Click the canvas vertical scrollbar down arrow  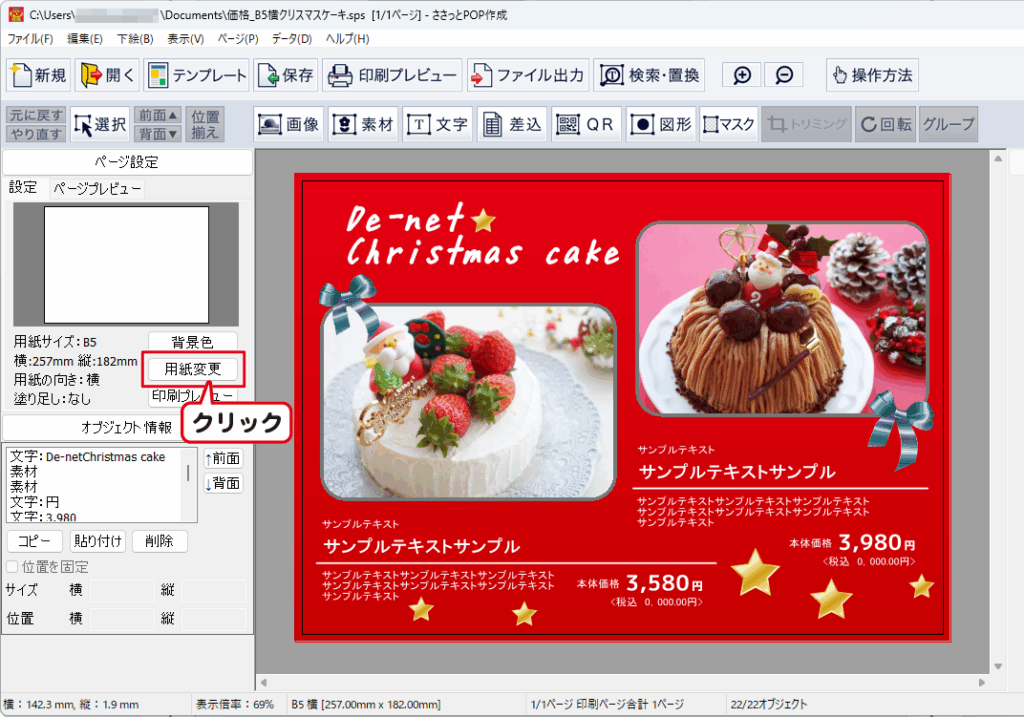[997, 665]
